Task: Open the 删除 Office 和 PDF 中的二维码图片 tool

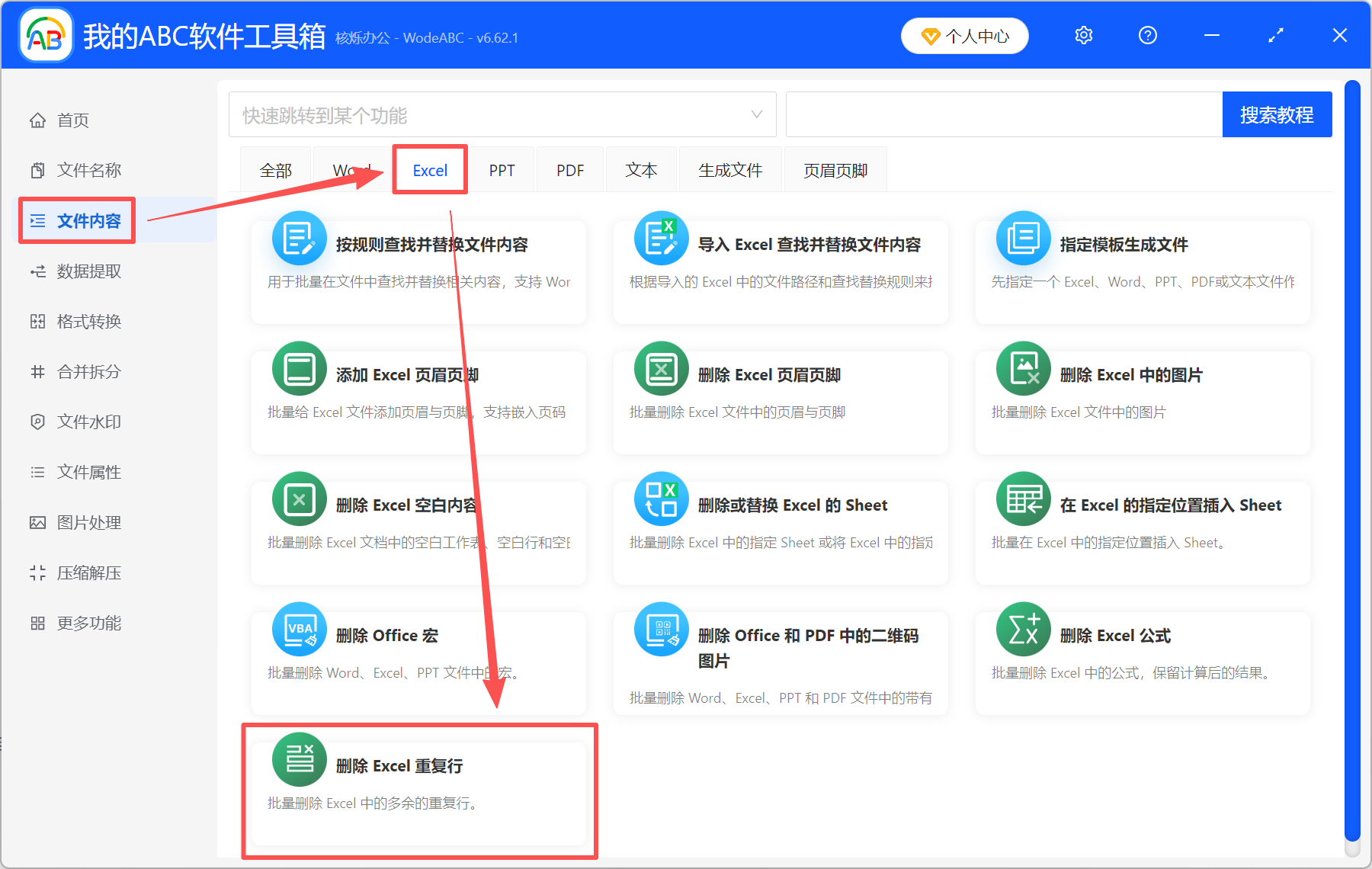Action: click(661, 629)
